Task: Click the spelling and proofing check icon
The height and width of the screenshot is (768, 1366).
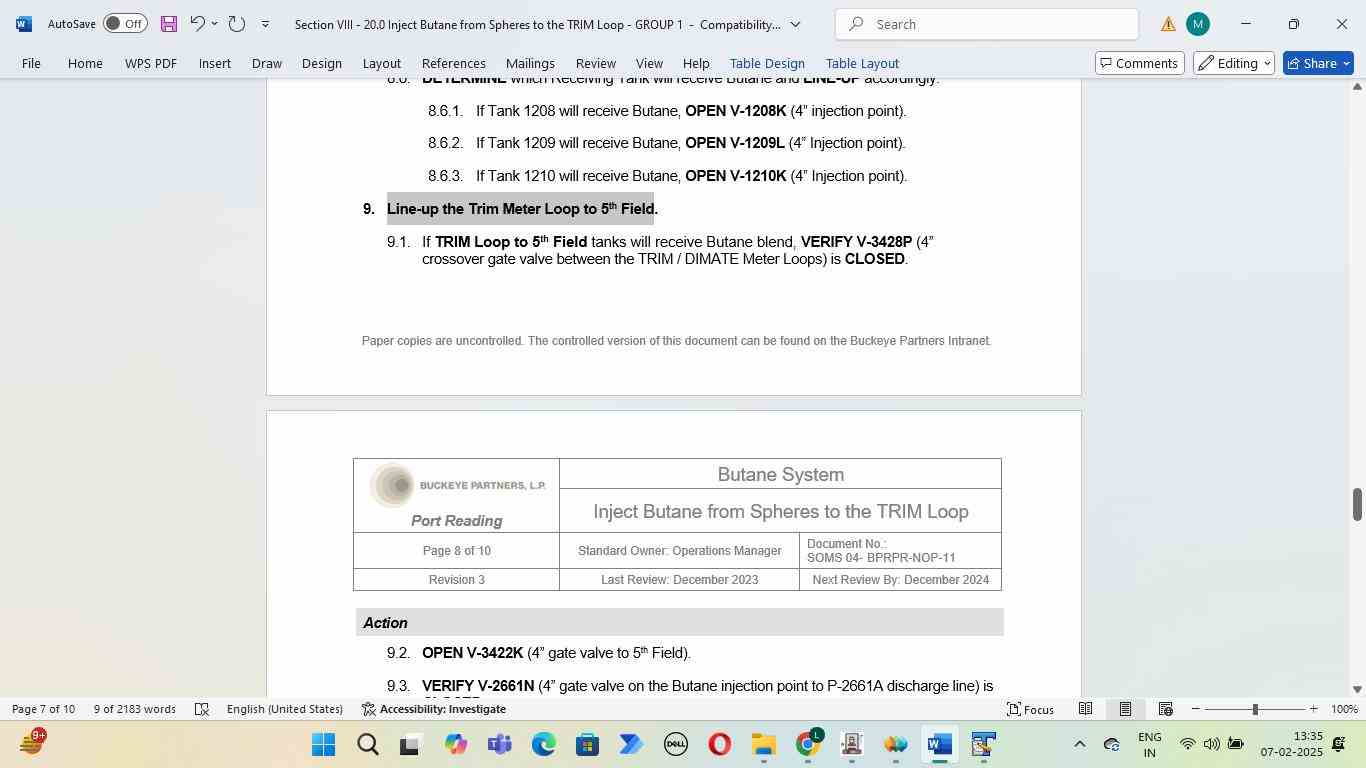Action: [202, 709]
